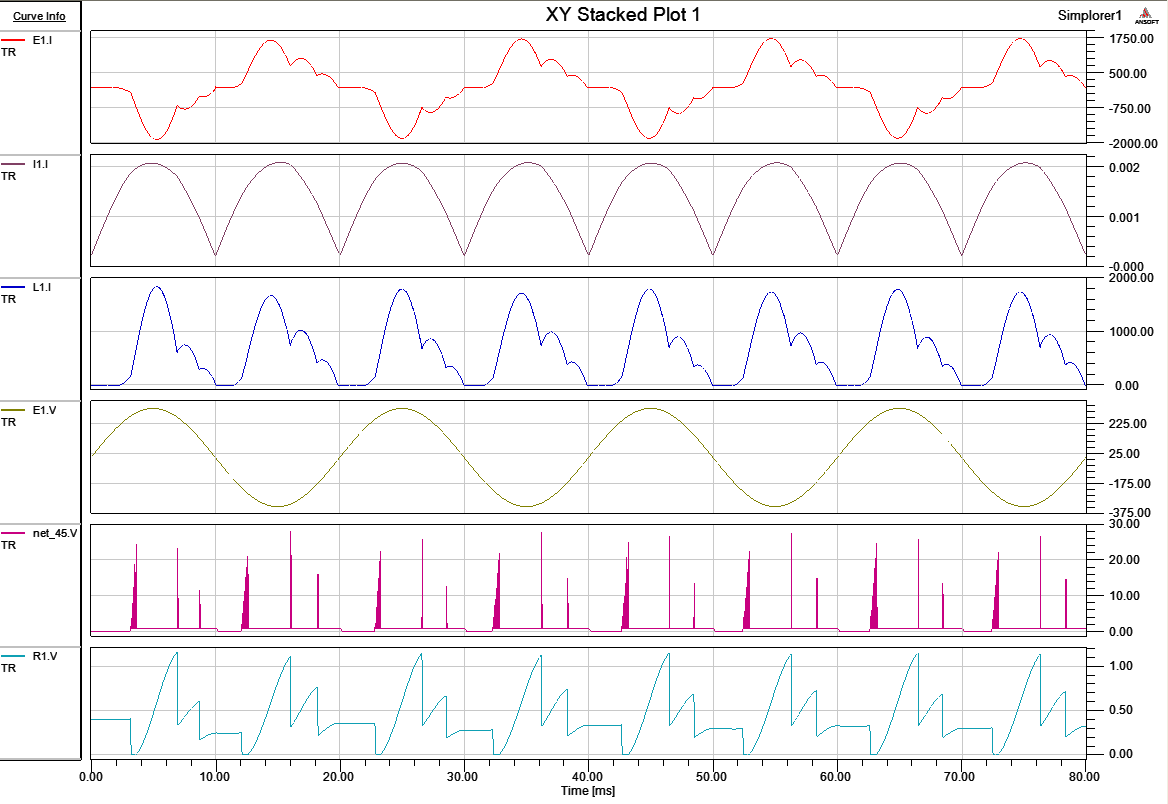
Task: Select the E1.I curve label
Action: pyautogui.click(x=42, y=39)
